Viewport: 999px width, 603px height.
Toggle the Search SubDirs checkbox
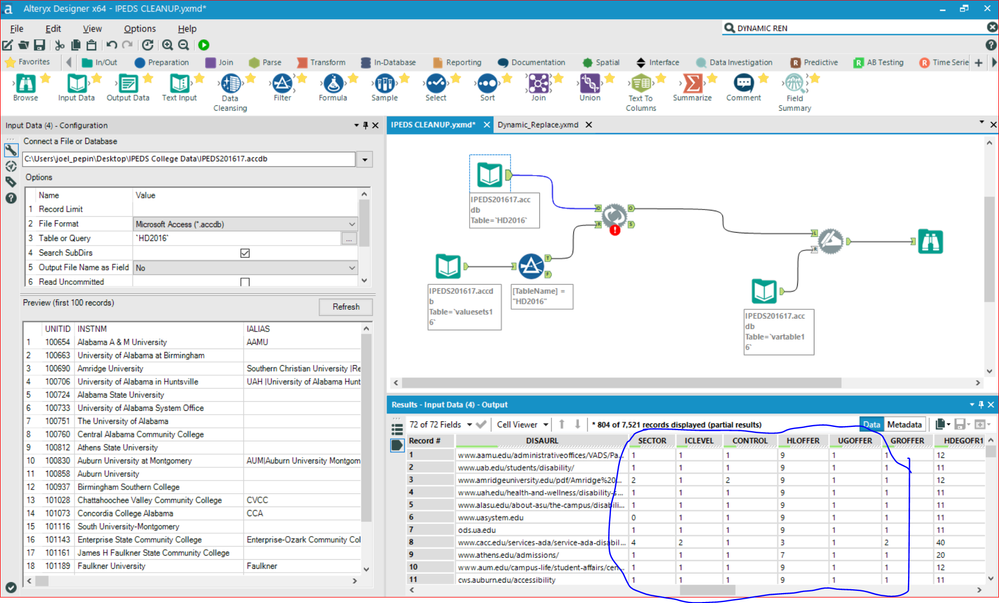coord(245,253)
